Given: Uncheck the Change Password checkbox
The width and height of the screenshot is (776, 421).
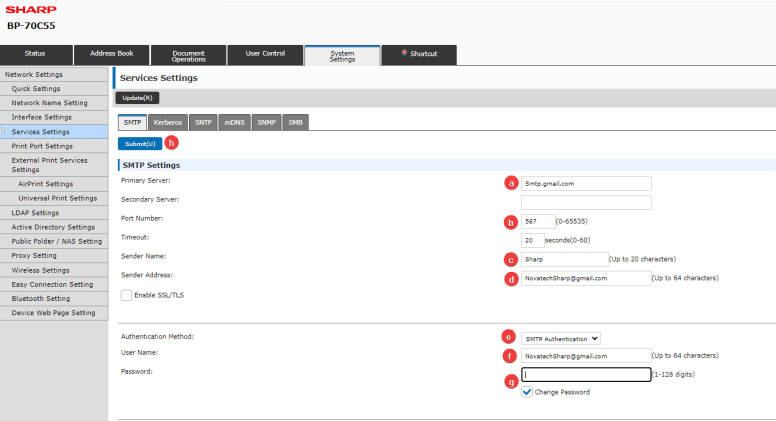Looking at the screenshot, I should click(527, 392).
